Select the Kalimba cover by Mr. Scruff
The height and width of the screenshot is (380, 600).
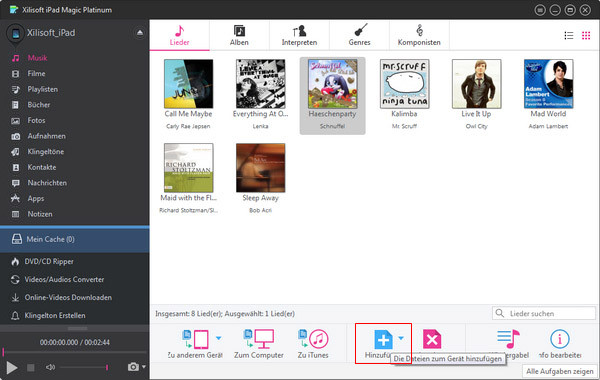click(404, 84)
